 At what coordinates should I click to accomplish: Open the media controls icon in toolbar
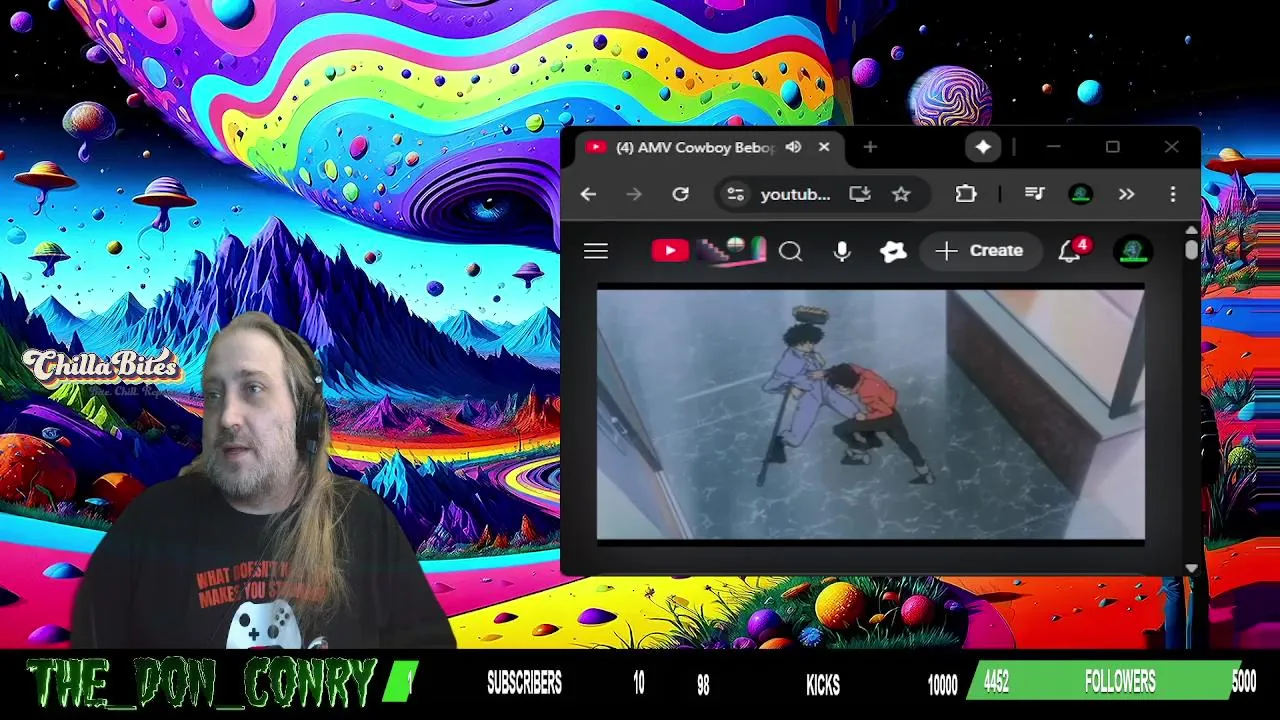1034,194
